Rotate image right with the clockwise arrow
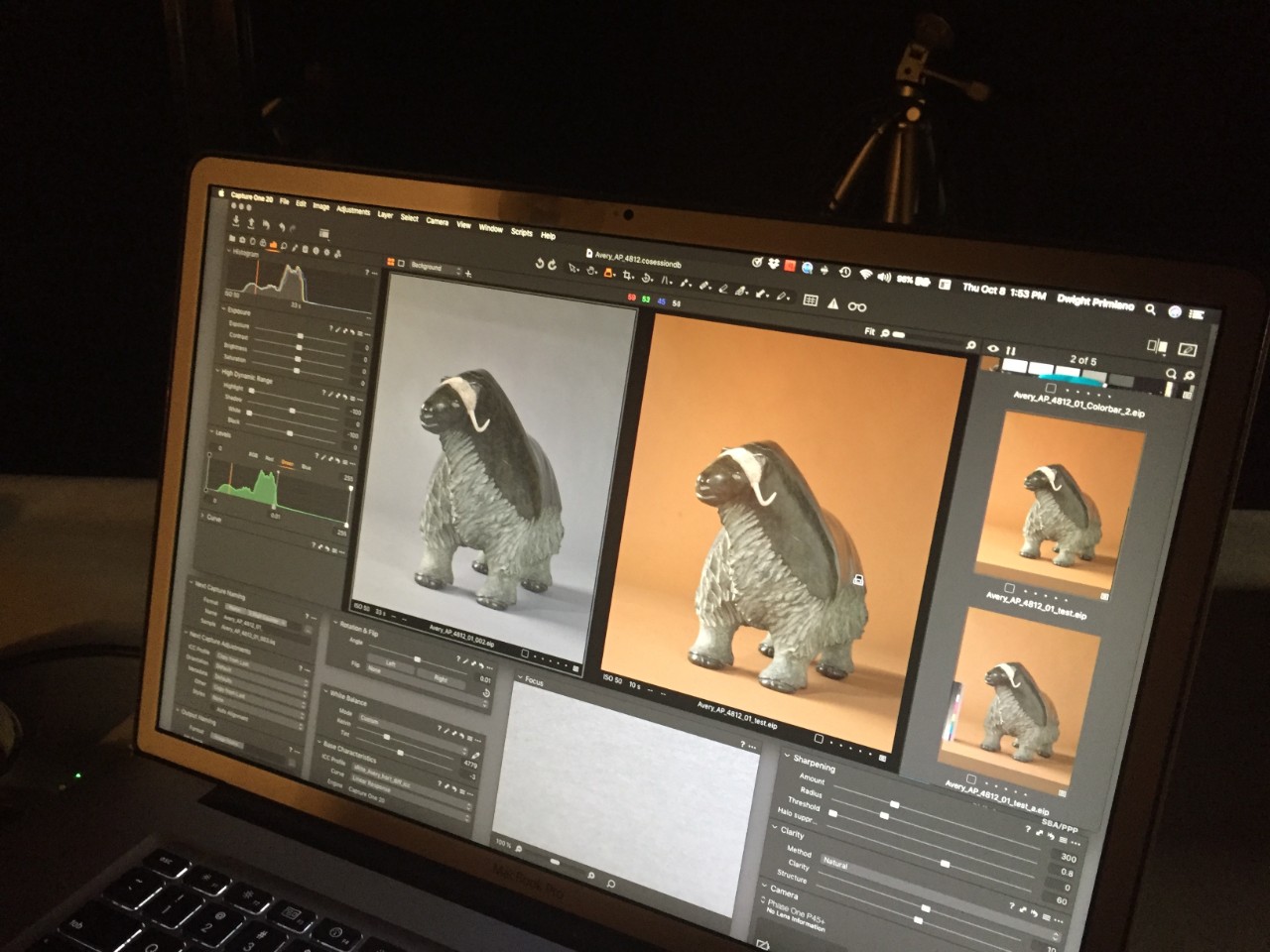This screenshot has height=952, width=1270. (552, 265)
